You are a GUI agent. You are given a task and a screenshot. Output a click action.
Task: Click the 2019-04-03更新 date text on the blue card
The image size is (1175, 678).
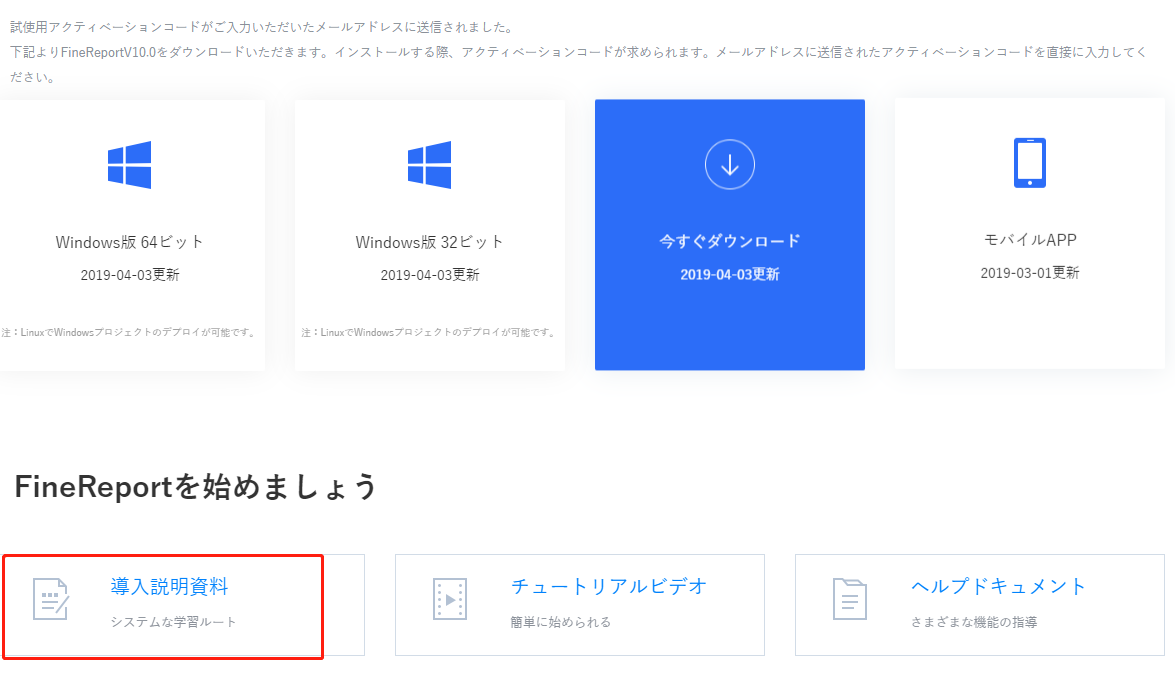coord(729,276)
